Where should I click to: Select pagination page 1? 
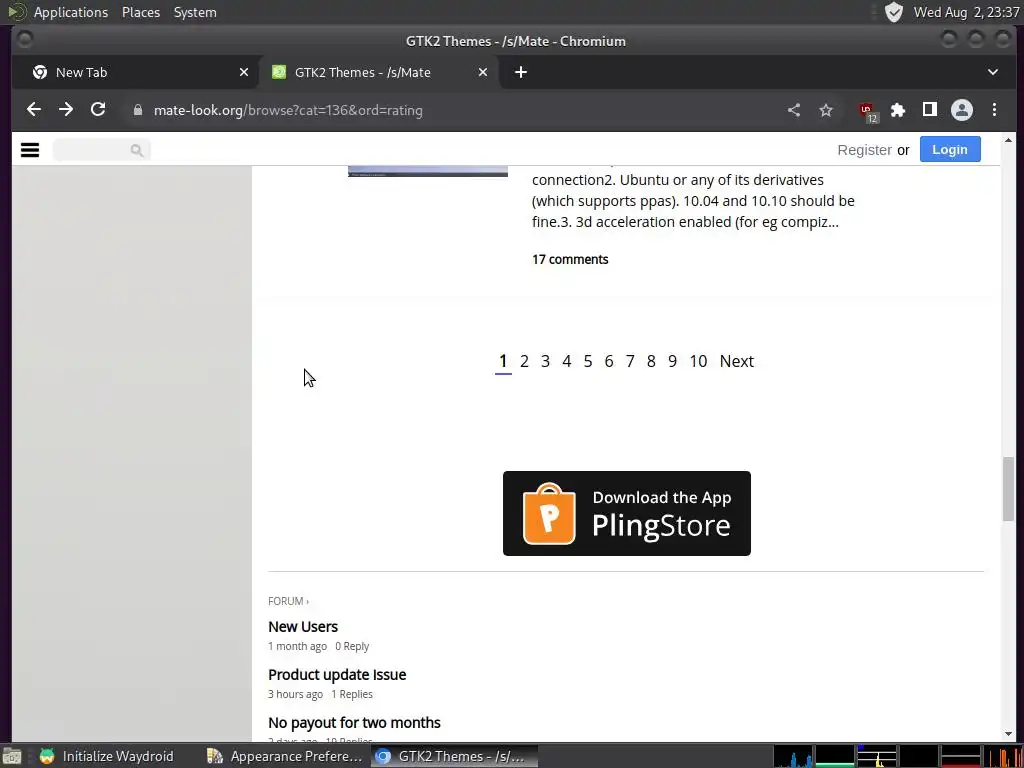coord(503,361)
